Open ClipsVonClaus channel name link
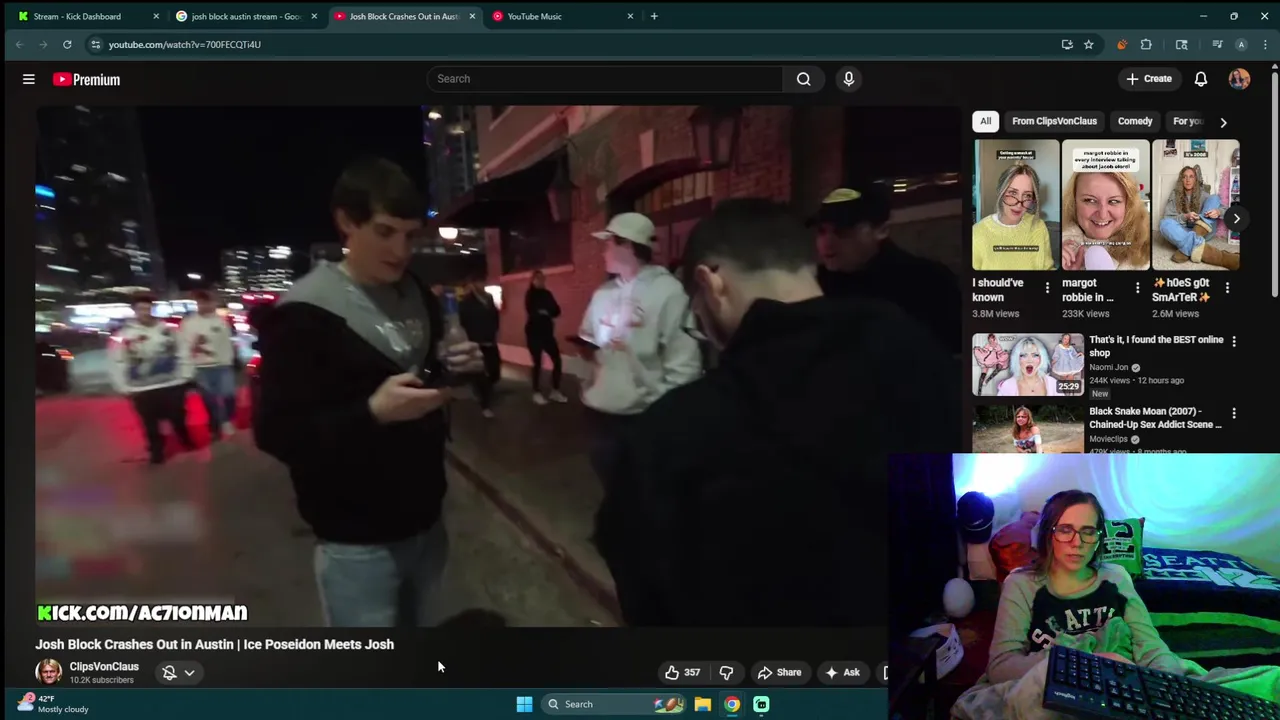Screen dimensions: 1280x720 (x=104, y=667)
